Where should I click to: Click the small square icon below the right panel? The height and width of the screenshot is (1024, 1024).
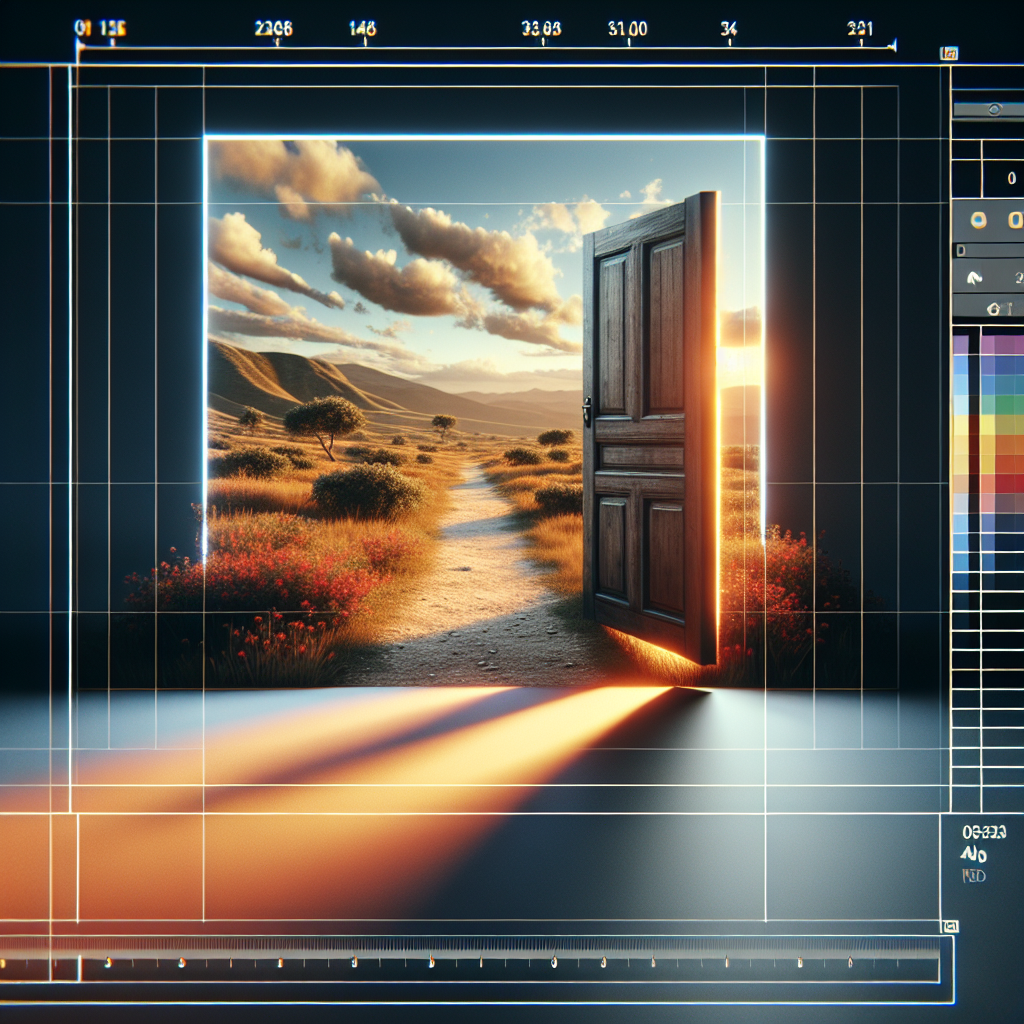coord(950,927)
